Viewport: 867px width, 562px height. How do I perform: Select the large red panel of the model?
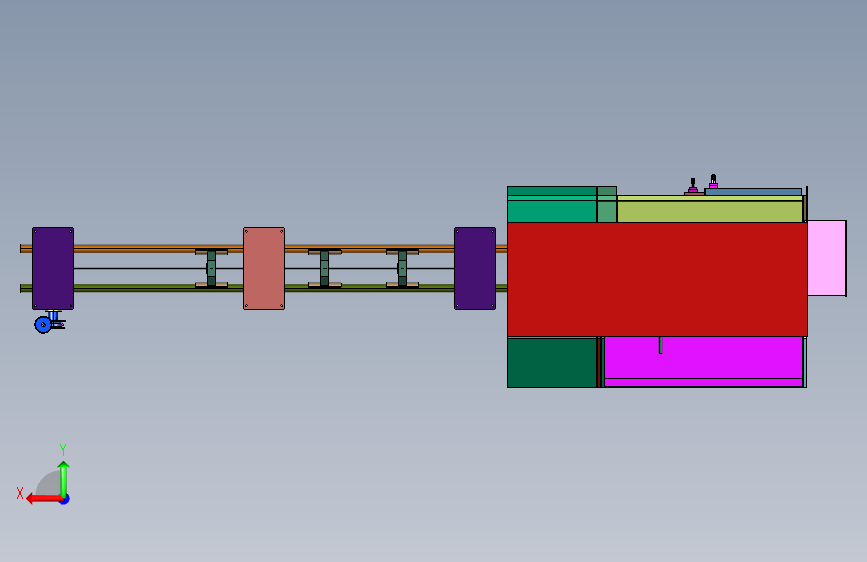pos(657,279)
